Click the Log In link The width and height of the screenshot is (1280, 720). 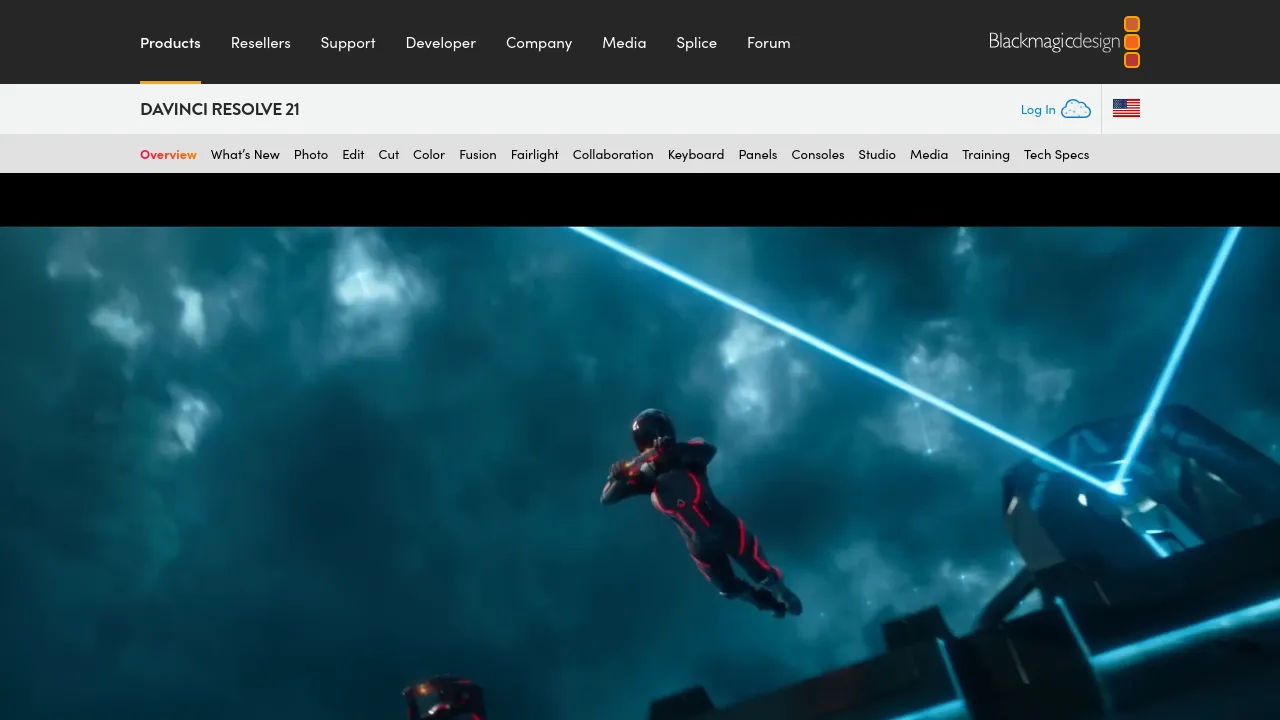pos(1038,110)
